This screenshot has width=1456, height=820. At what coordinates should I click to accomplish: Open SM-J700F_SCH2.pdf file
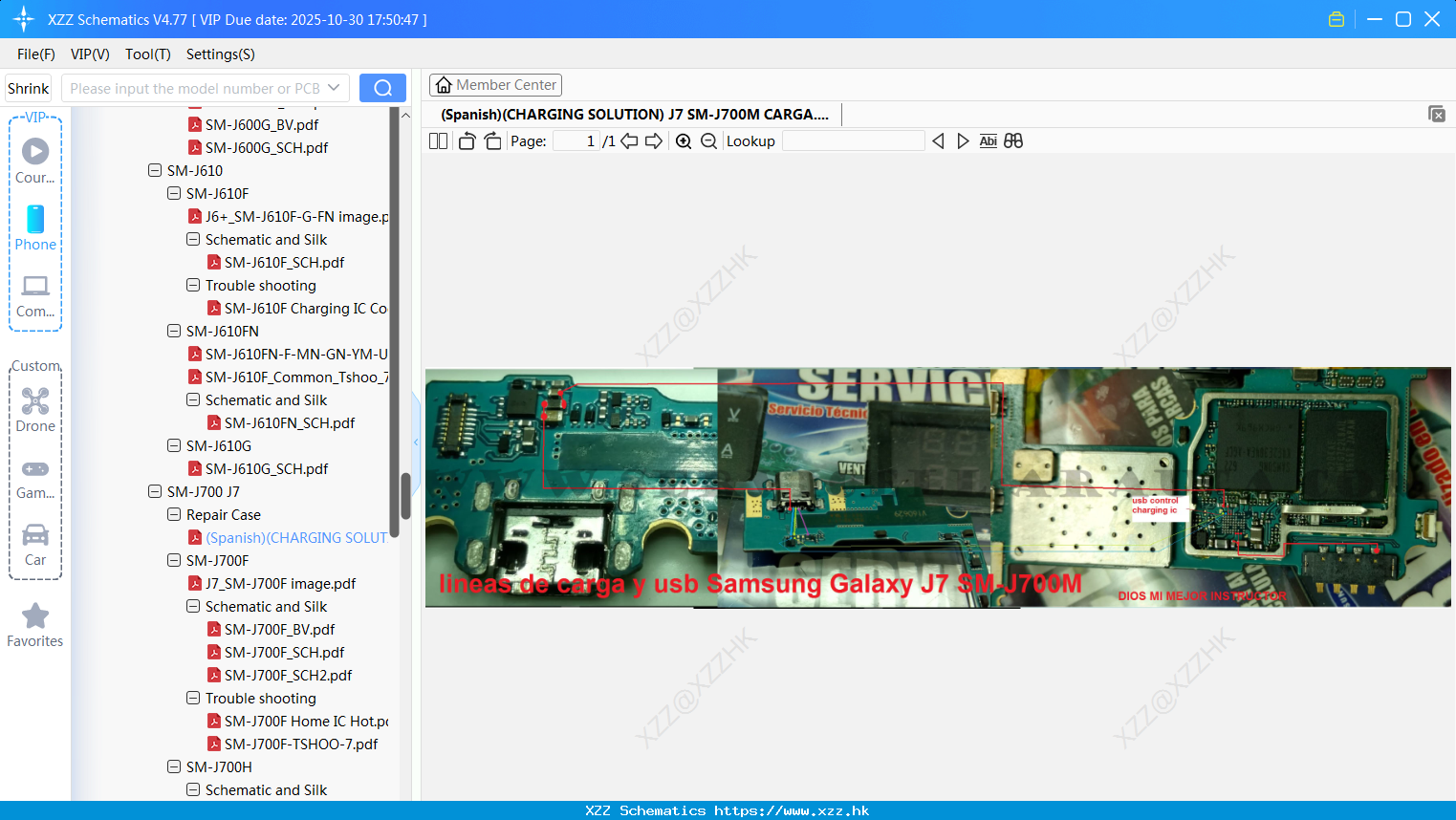click(279, 675)
